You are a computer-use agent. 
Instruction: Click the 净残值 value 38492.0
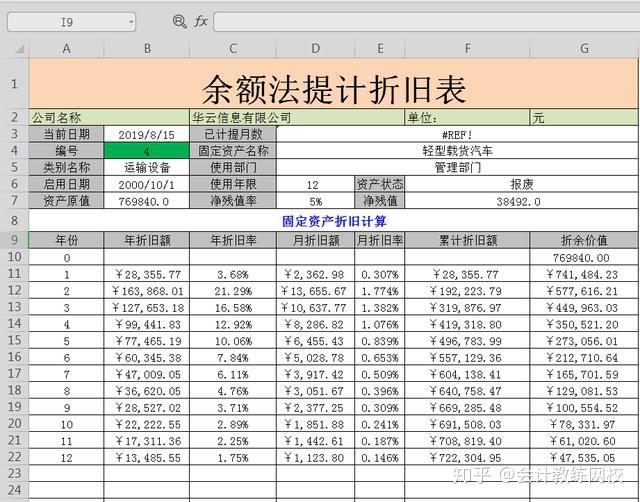click(x=522, y=201)
